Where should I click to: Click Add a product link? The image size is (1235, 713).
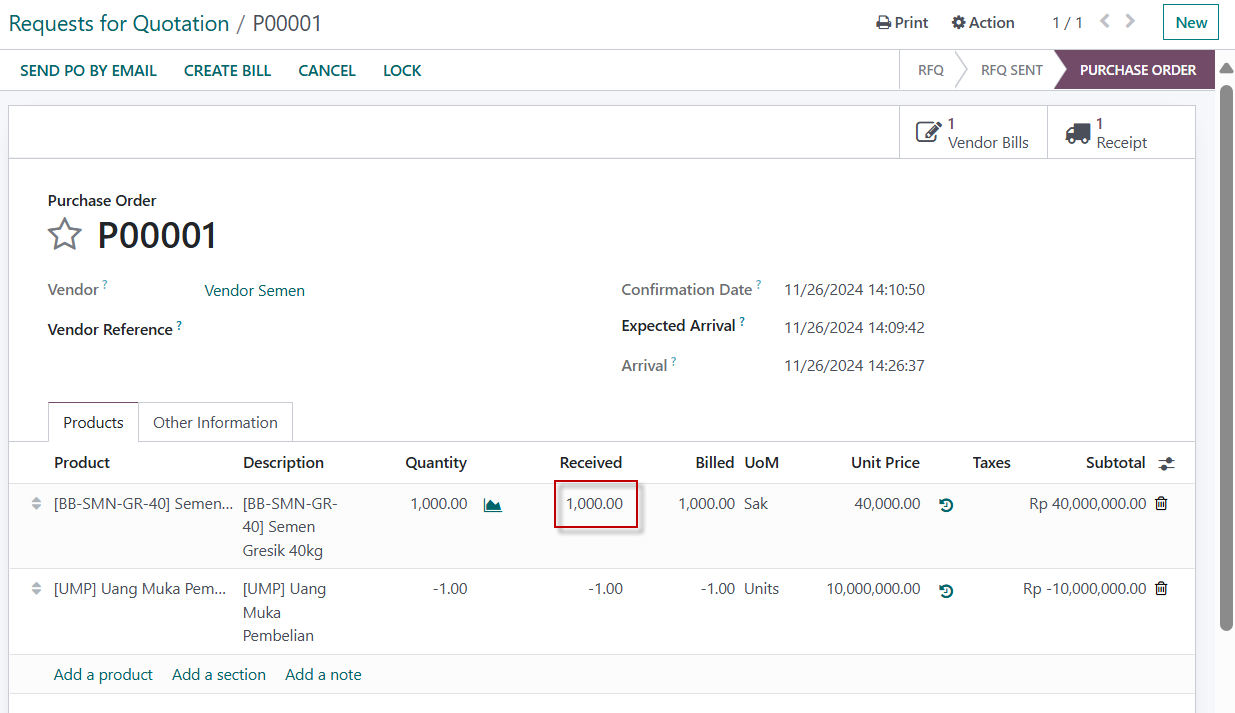pos(103,674)
